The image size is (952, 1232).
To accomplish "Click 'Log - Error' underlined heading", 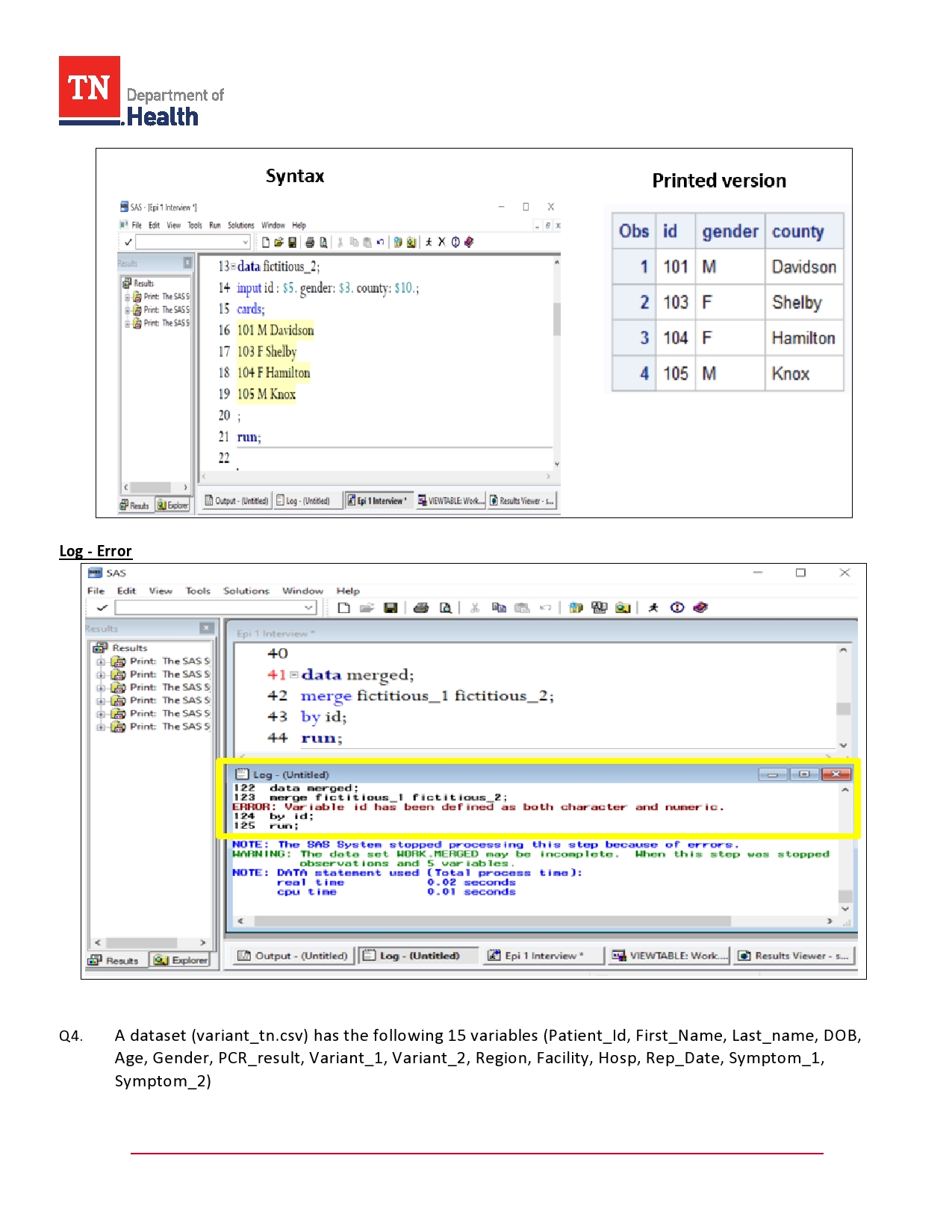I will pos(96,551).
